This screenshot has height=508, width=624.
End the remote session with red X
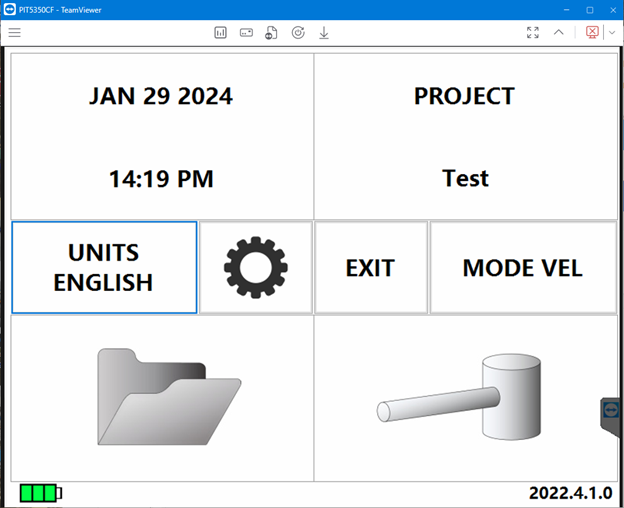pos(592,32)
